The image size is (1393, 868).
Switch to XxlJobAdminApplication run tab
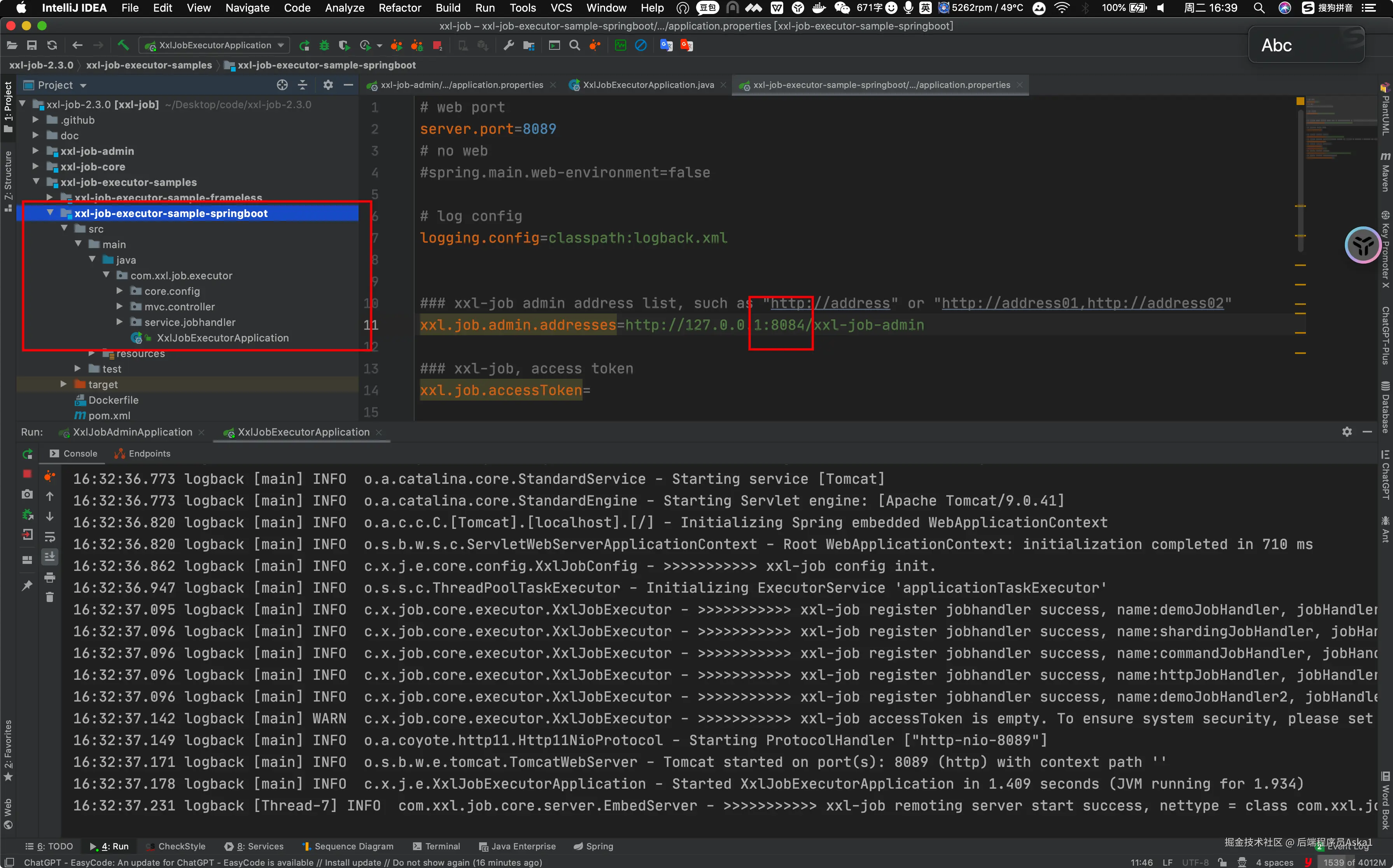click(x=133, y=432)
